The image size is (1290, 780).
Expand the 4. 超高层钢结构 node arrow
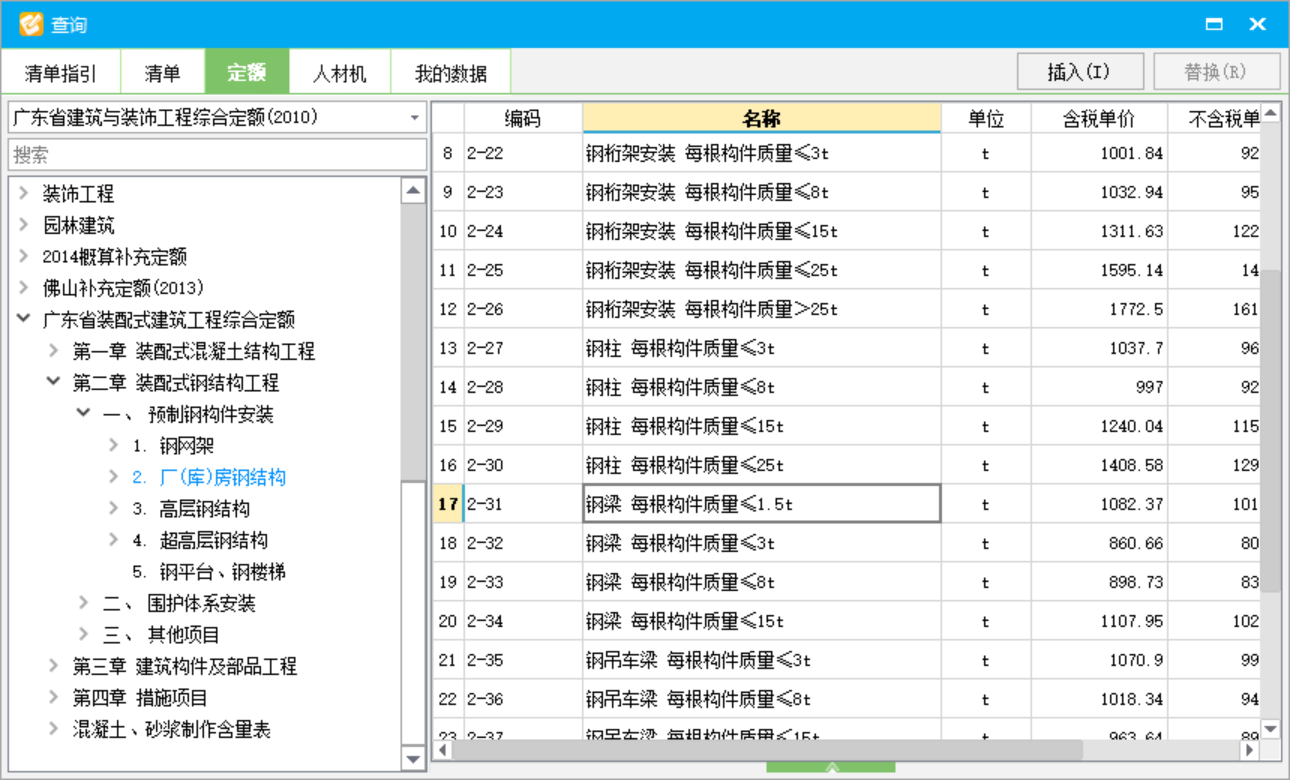(114, 540)
